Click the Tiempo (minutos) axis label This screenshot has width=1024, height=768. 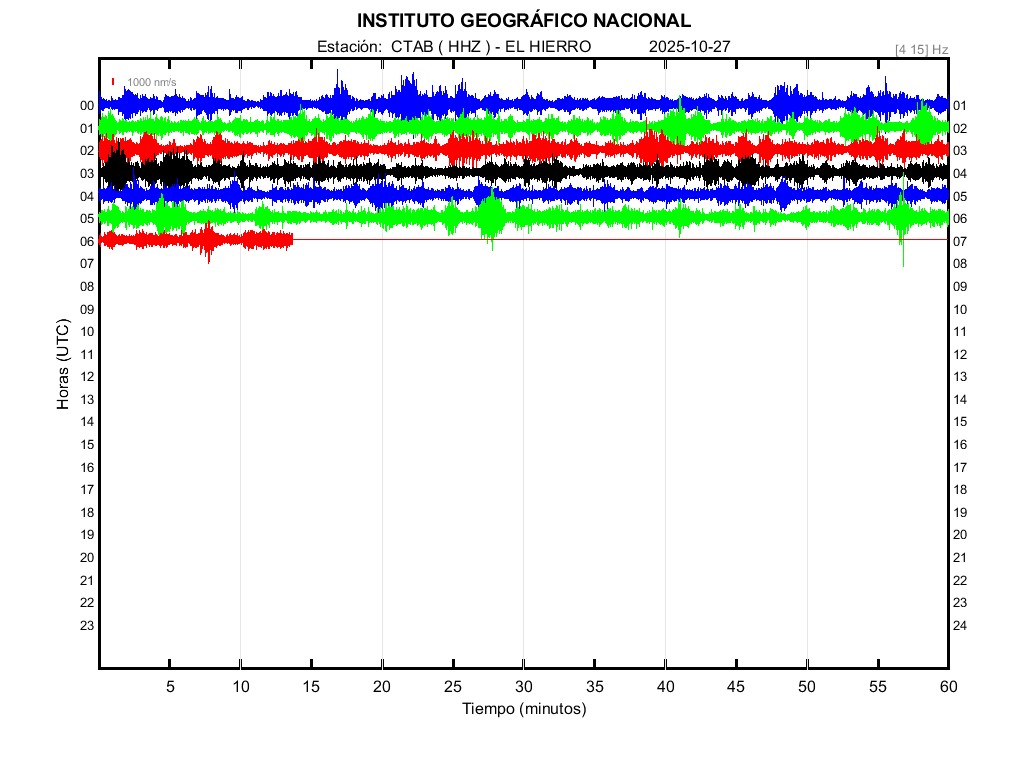(x=523, y=709)
